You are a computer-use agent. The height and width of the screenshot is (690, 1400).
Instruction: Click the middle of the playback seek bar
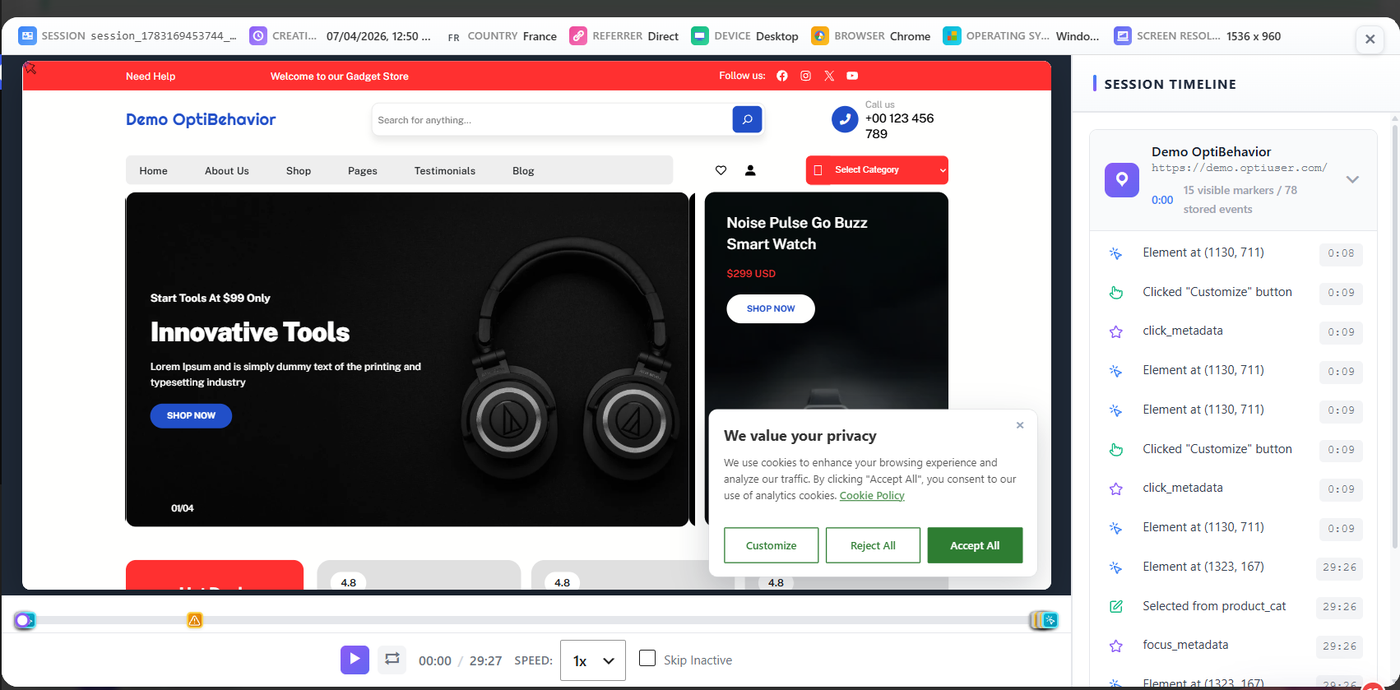pyautogui.click(x=537, y=620)
